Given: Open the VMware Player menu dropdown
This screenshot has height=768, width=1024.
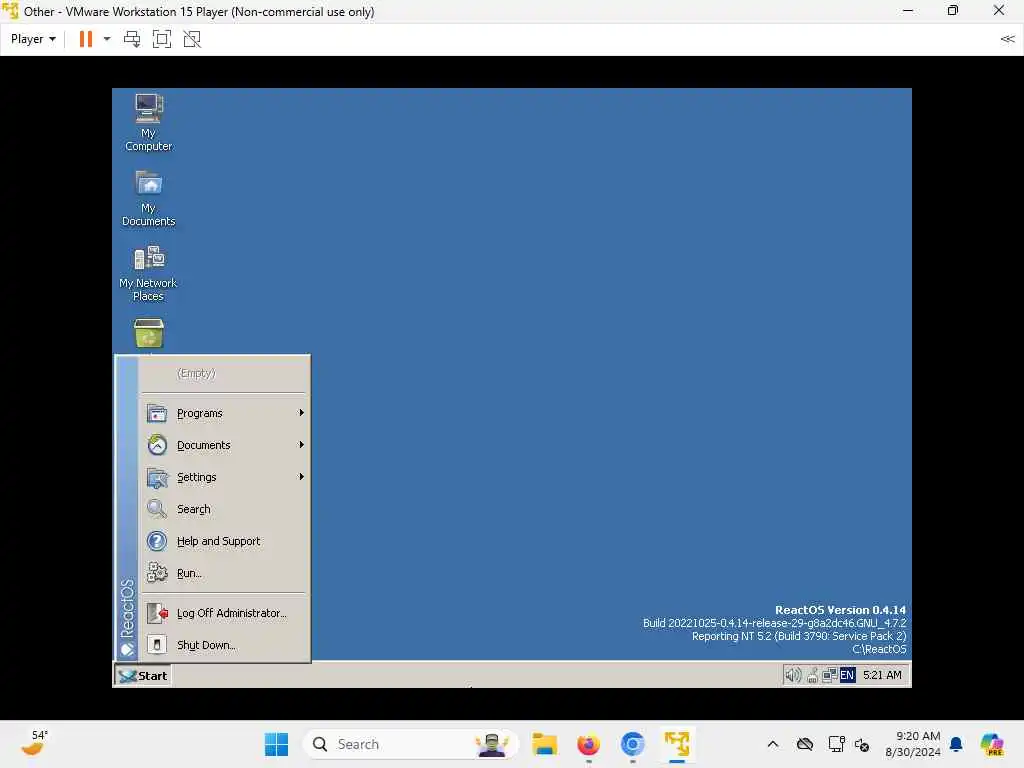Looking at the screenshot, I should point(33,39).
